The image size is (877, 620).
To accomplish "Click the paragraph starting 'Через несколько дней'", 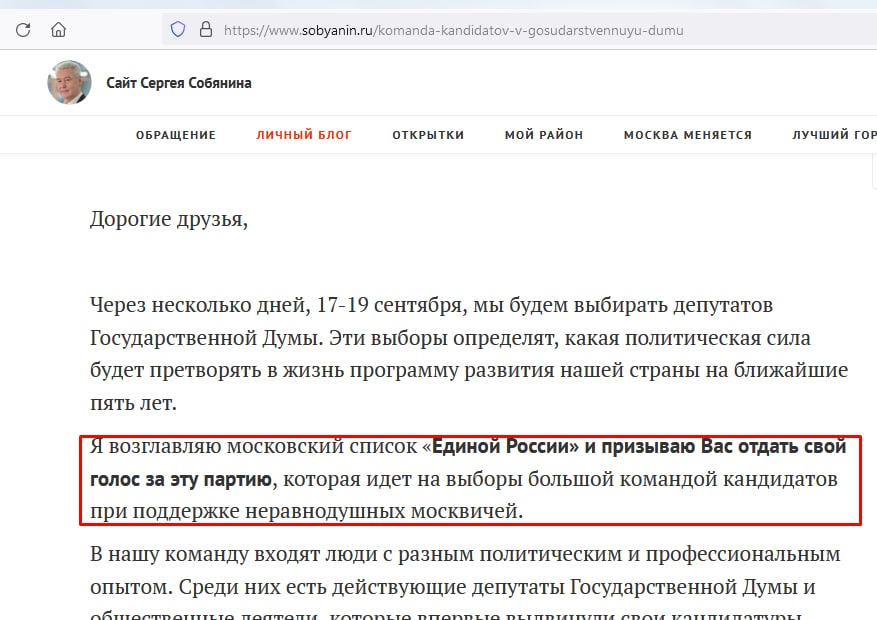I will point(469,353).
